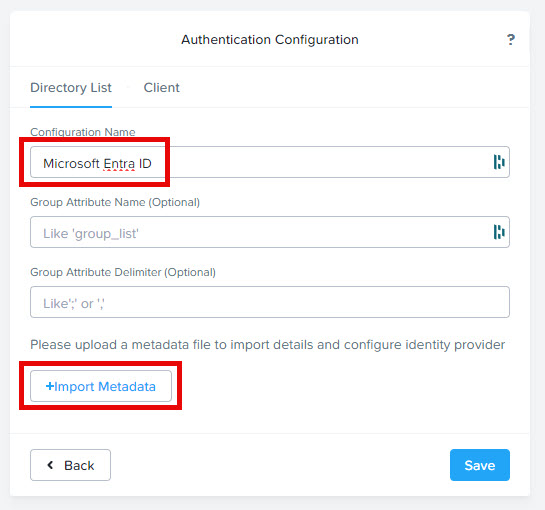This screenshot has height=510, width=545.
Task: Focus the Group Attribute Name field
Action: click(x=270, y=232)
